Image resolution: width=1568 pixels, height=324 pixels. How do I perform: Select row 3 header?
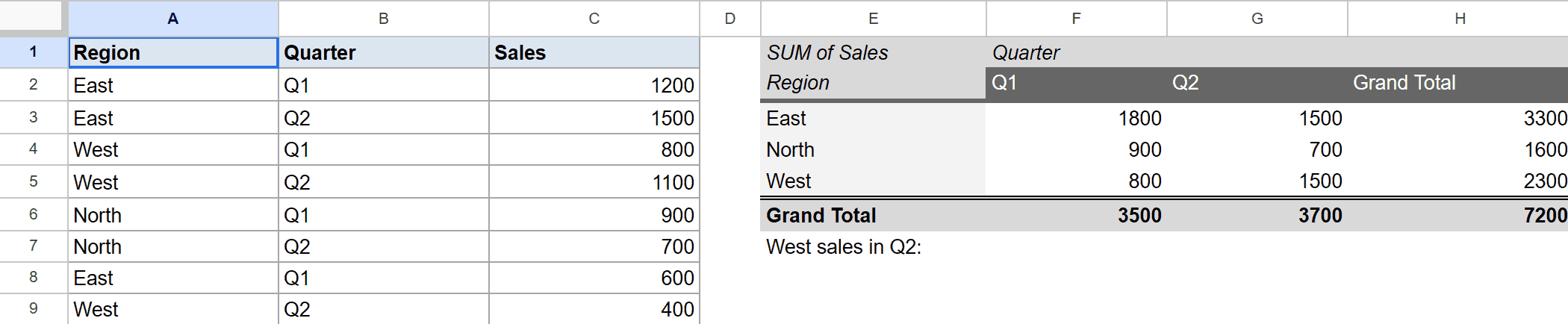(34, 117)
